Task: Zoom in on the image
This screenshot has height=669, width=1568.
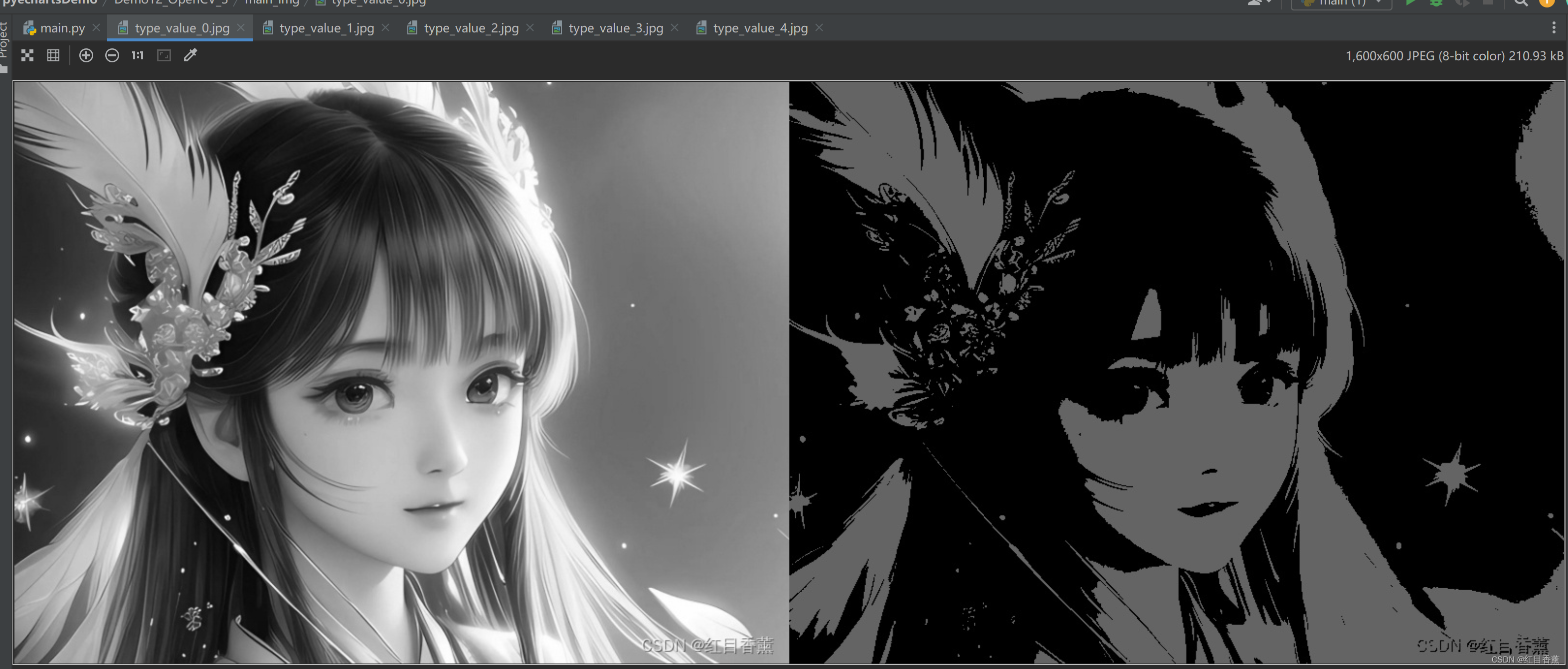Action: 86,55
